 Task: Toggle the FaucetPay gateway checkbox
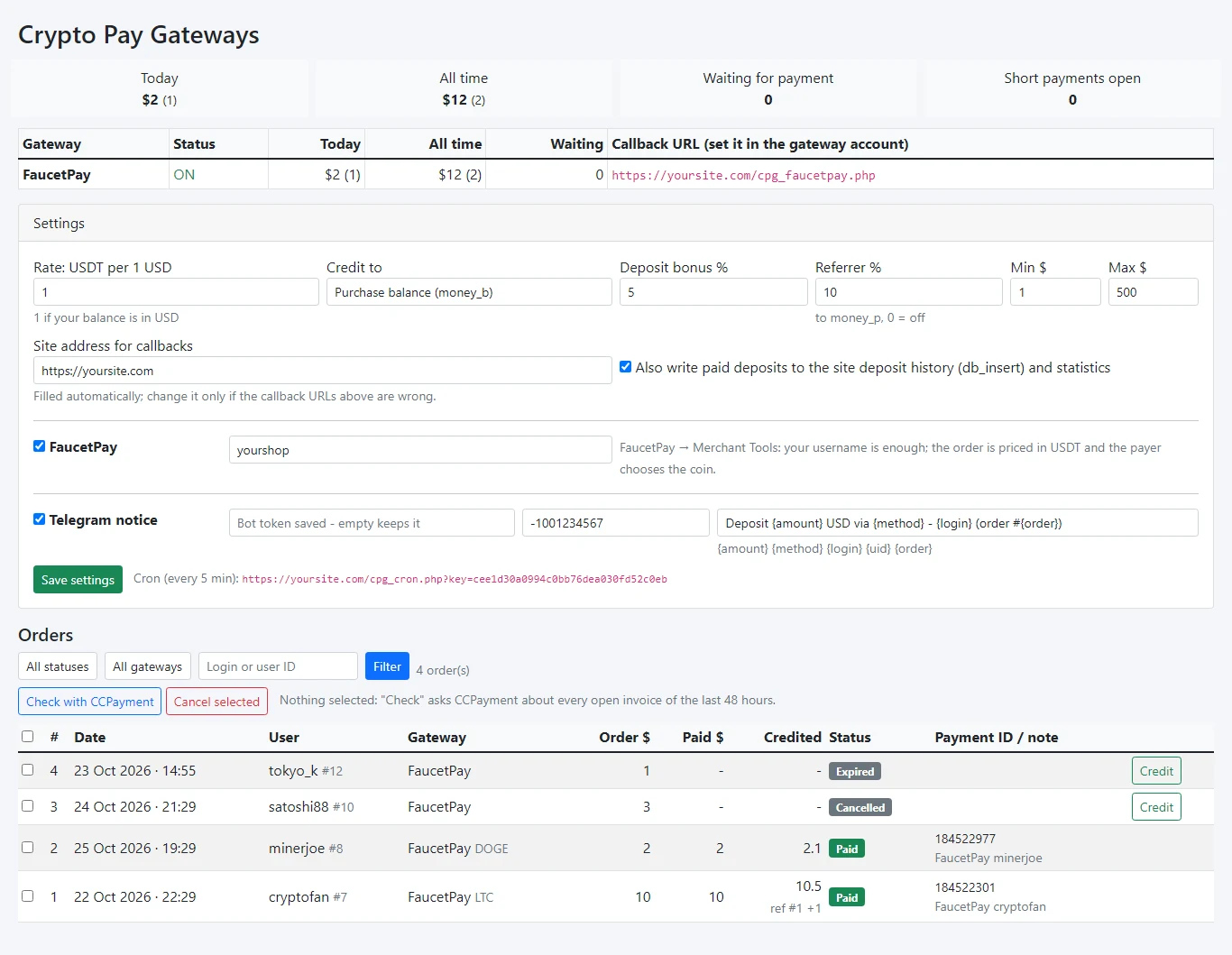pyautogui.click(x=40, y=446)
